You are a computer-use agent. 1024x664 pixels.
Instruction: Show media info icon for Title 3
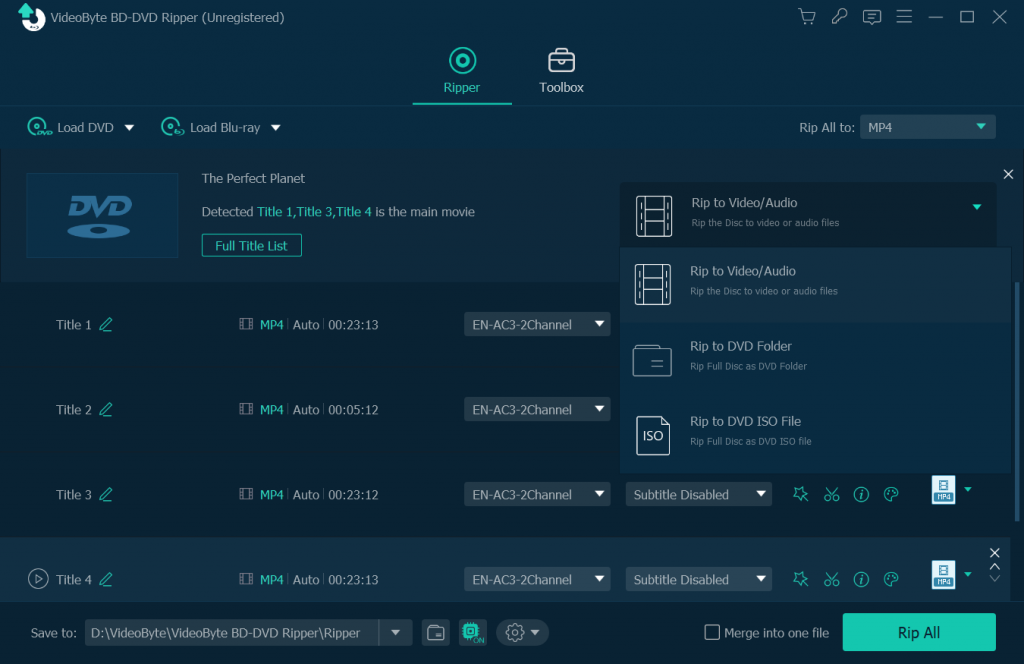[x=861, y=495]
